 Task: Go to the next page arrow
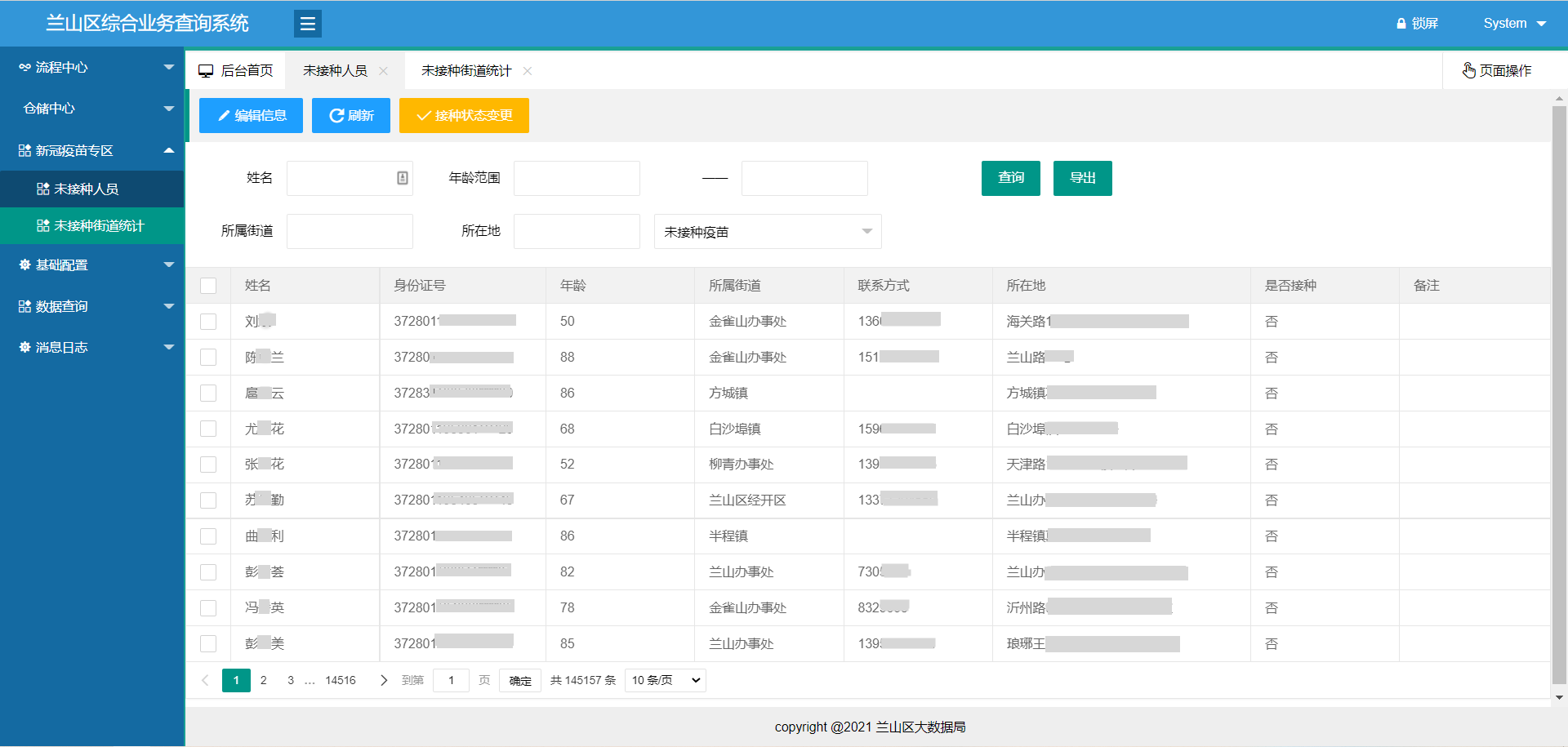tap(384, 680)
